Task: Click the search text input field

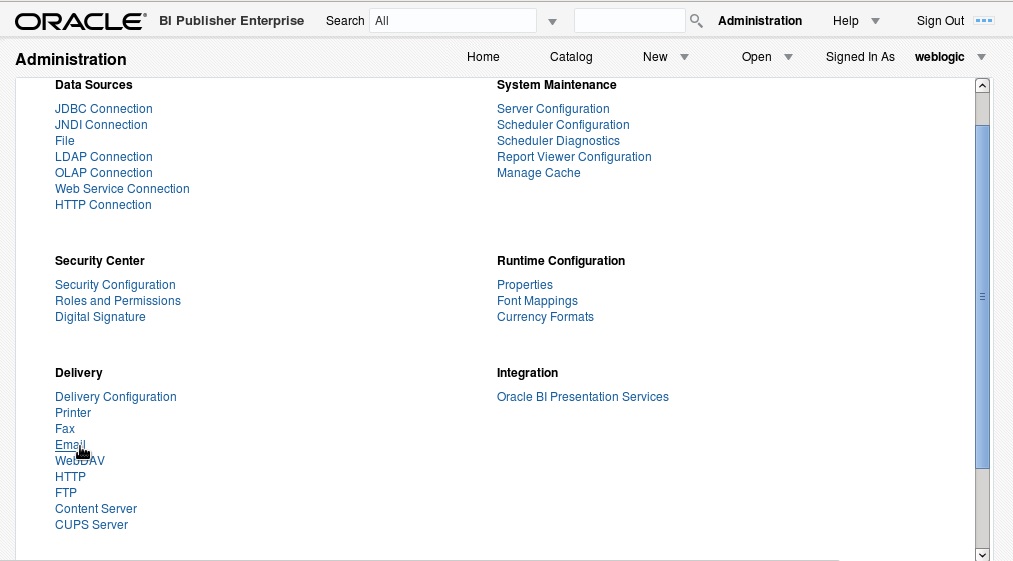Action: pyautogui.click(x=629, y=21)
